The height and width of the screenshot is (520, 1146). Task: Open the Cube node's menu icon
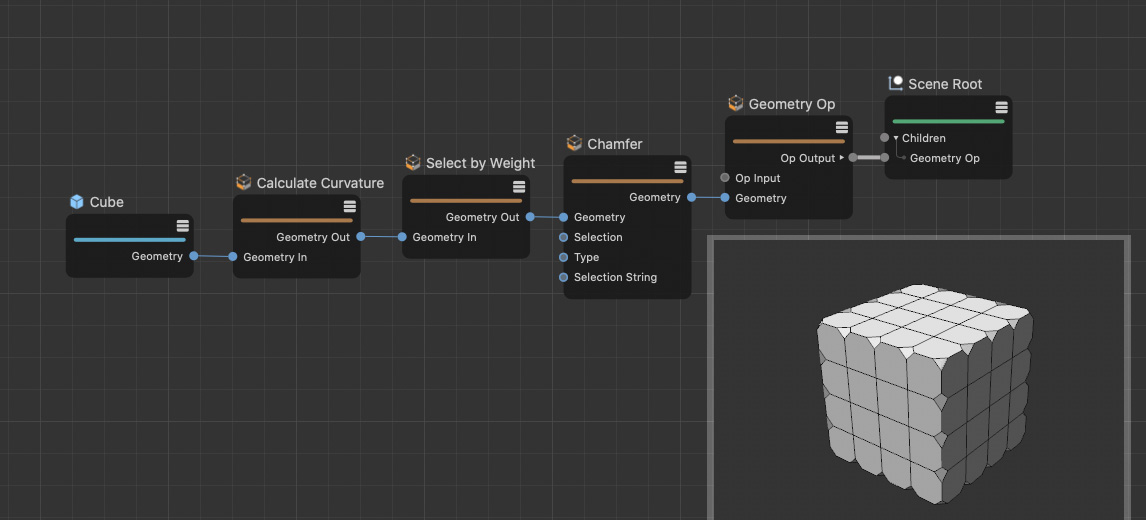click(x=183, y=226)
